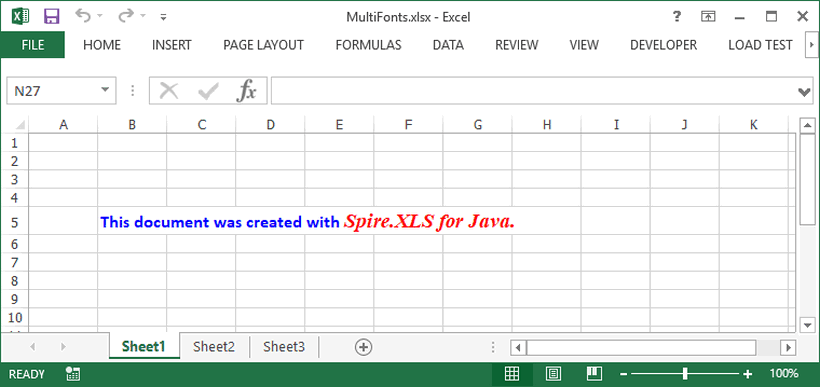Expand the Name Box dropdown arrow
This screenshot has height=387, width=820.
click(105, 90)
